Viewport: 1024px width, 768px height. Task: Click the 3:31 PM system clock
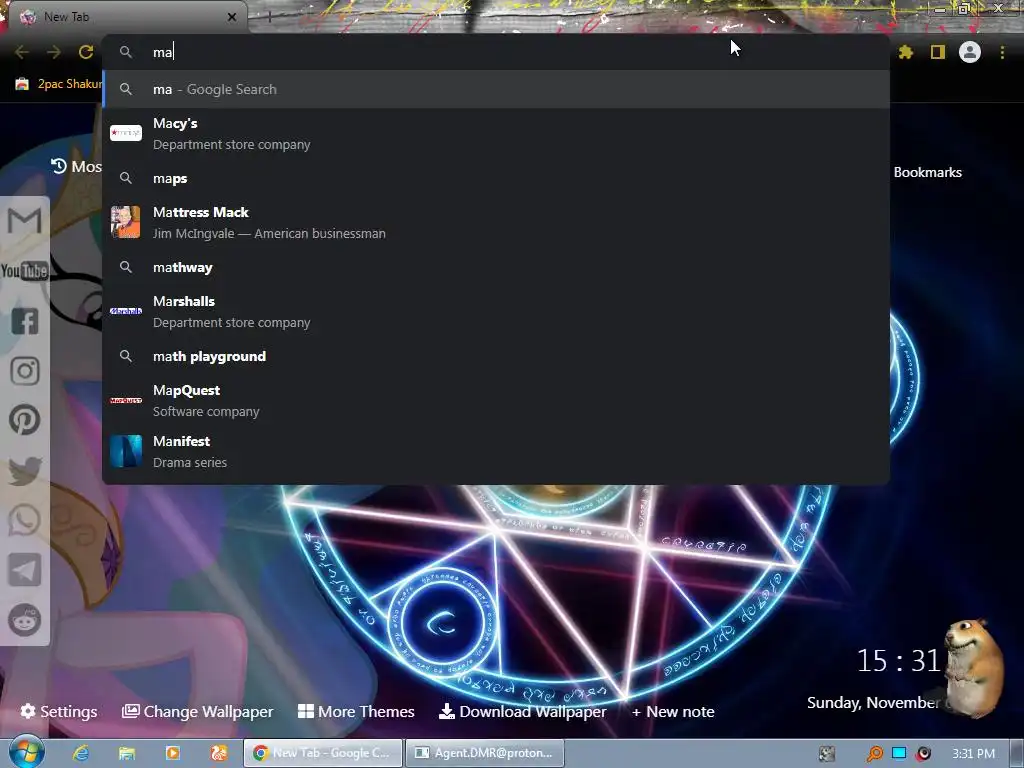coord(974,754)
